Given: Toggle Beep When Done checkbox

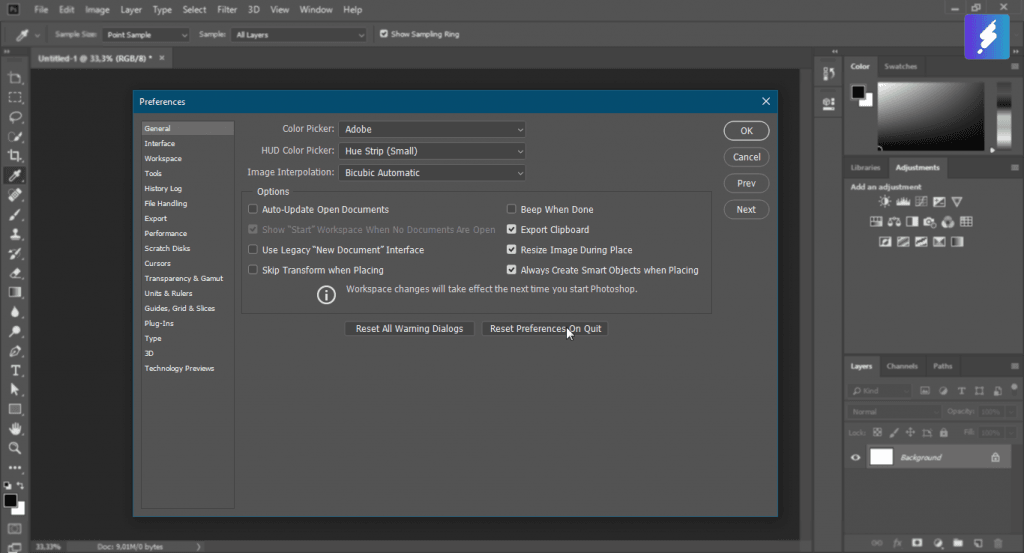Looking at the screenshot, I should click(x=512, y=210).
